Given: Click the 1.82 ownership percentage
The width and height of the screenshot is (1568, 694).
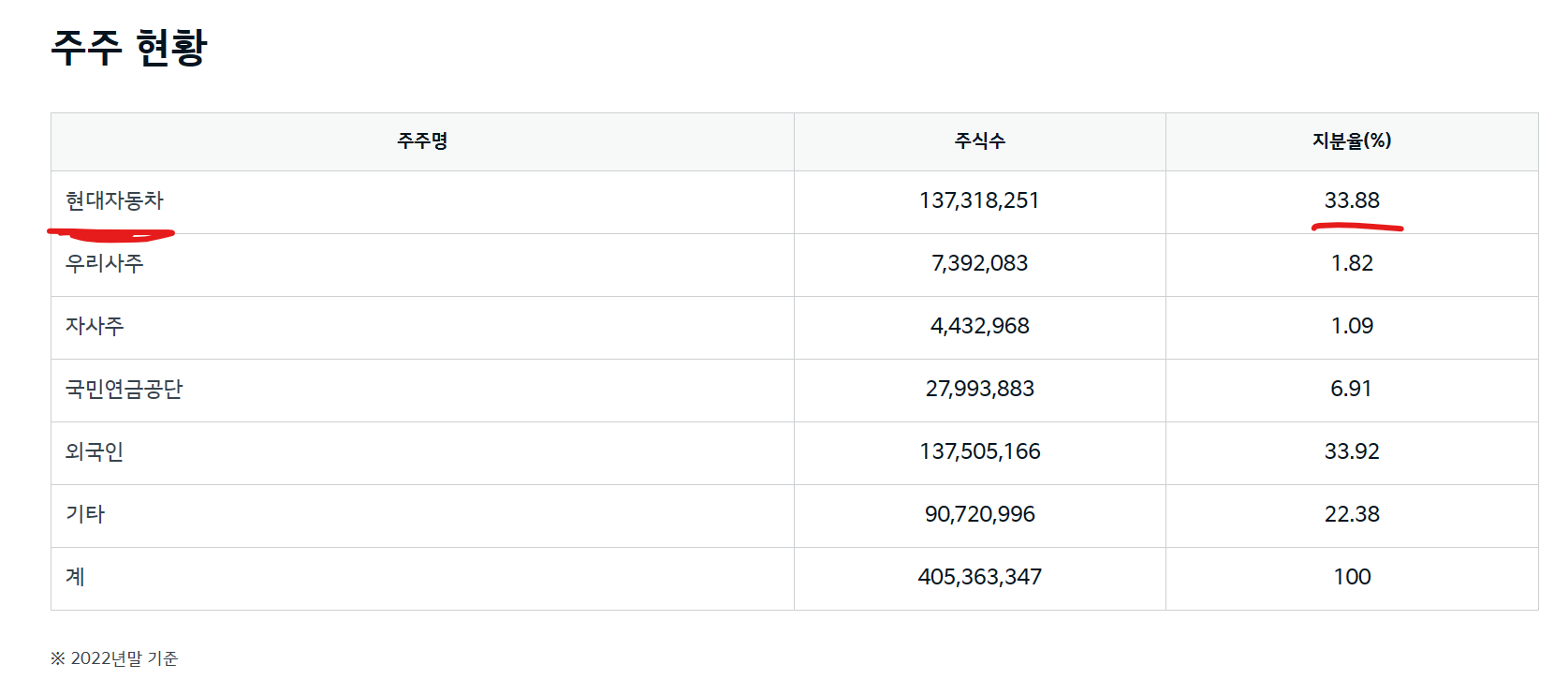Looking at the screenshot, I should [x=1351, y=263].
